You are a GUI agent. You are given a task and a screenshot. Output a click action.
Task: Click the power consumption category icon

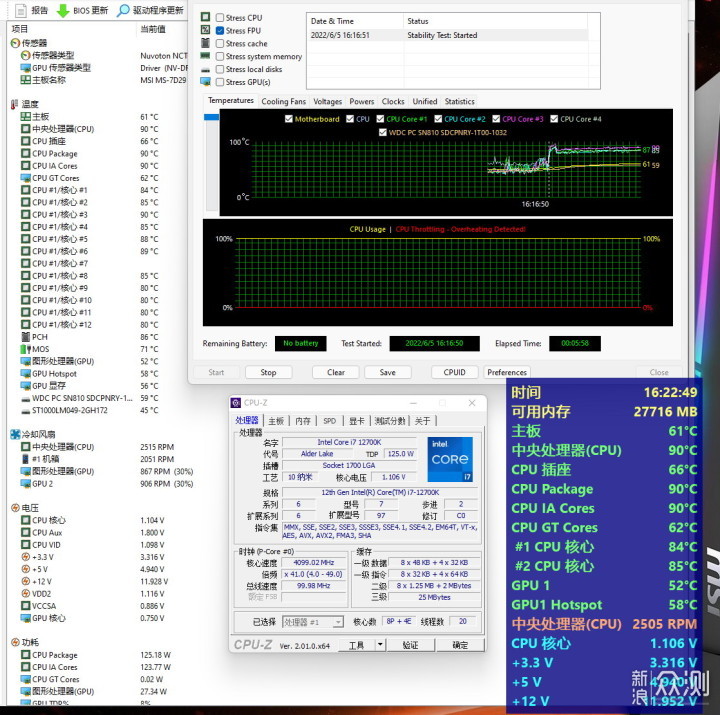15,642
